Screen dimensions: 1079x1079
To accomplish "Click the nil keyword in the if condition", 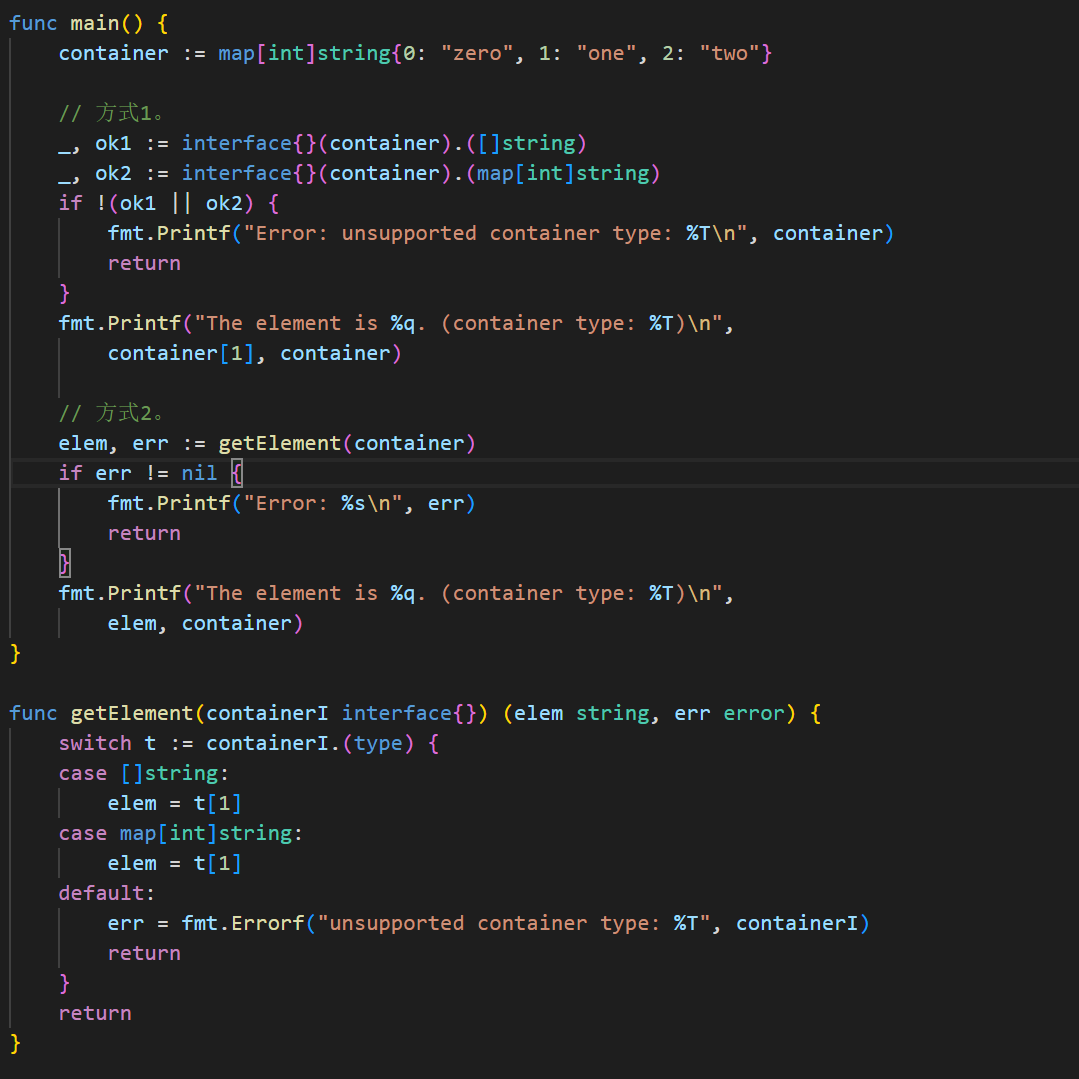I will [199, 473].
